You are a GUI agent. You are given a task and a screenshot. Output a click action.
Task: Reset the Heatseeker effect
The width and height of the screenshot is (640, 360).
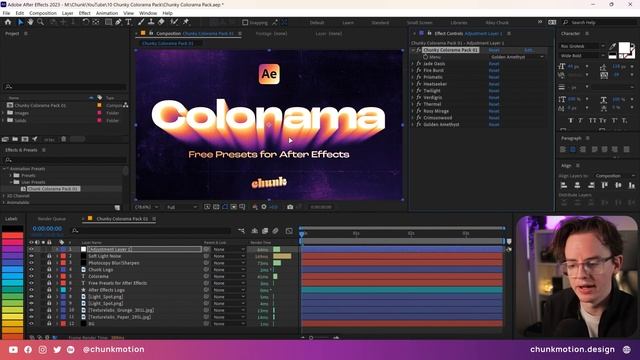(494, 84)
